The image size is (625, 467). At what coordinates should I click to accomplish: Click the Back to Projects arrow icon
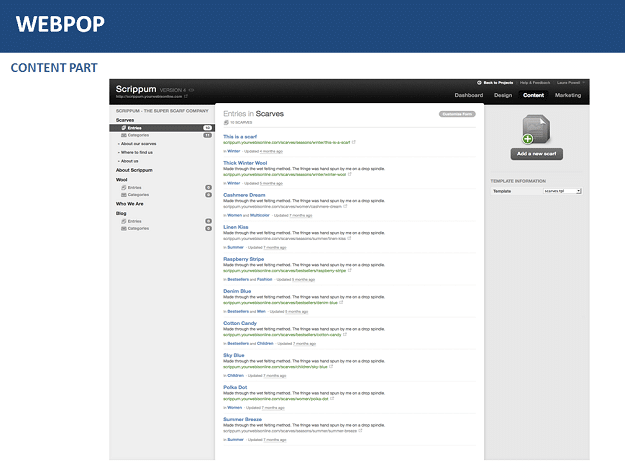click(x=479, y=82)
